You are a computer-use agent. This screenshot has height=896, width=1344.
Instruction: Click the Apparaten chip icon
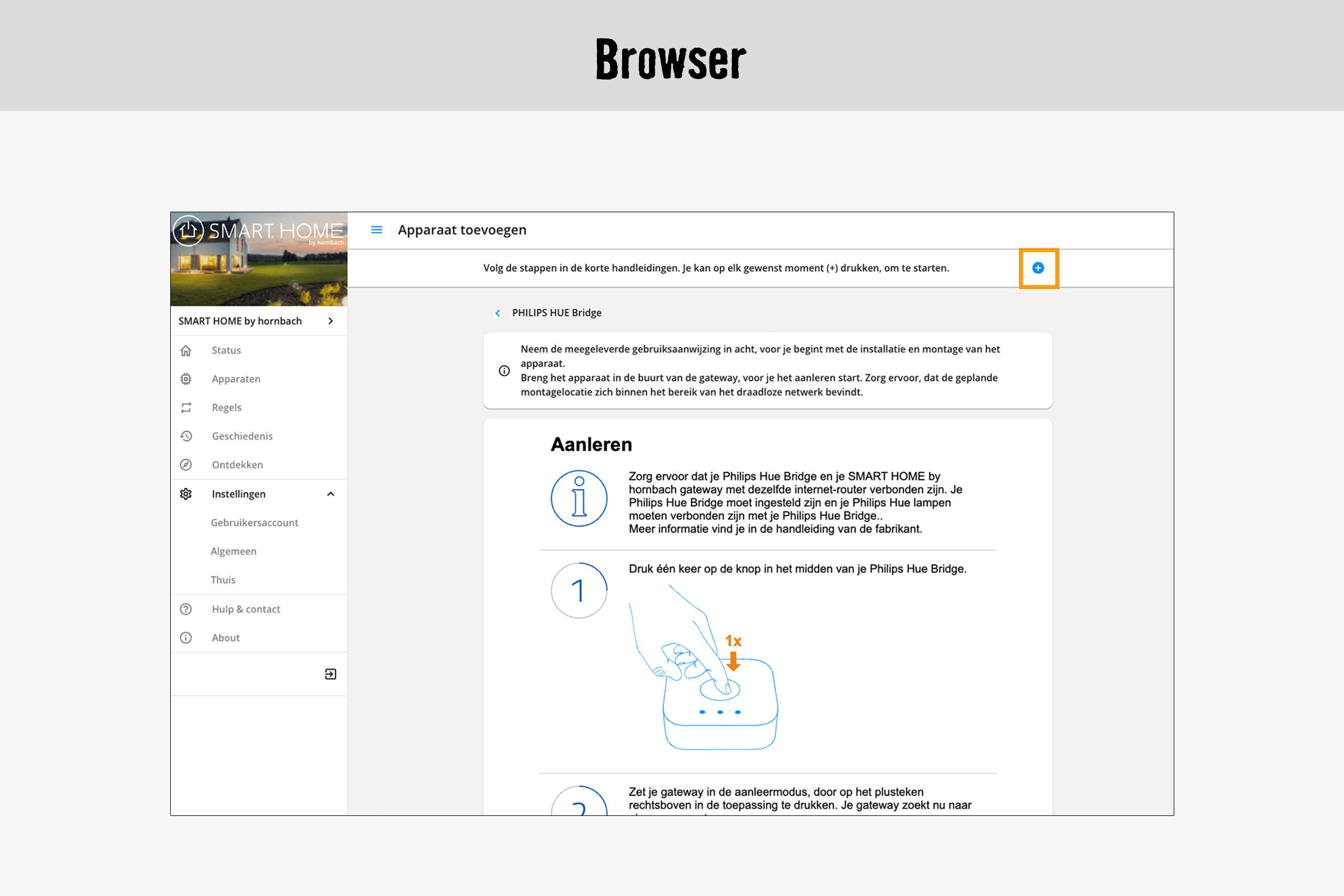click(186, 379)
